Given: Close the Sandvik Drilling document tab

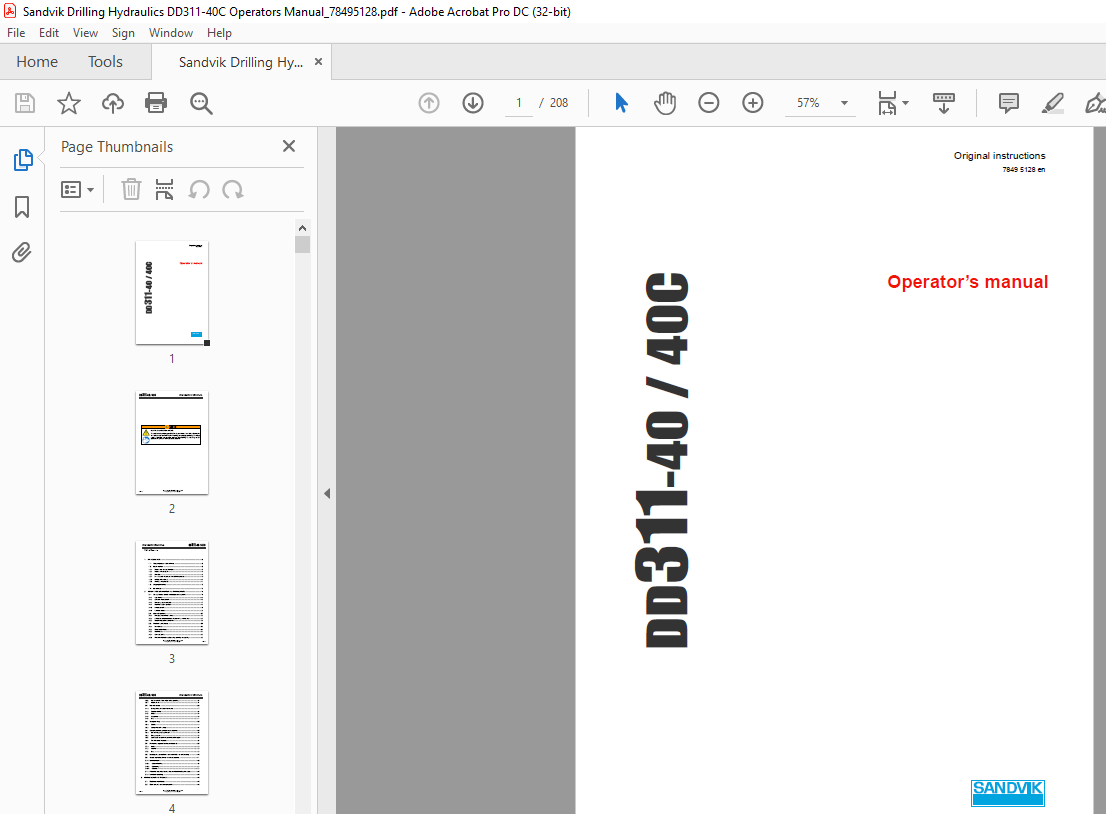Looking at the screenshot, I should coord(318,61).
